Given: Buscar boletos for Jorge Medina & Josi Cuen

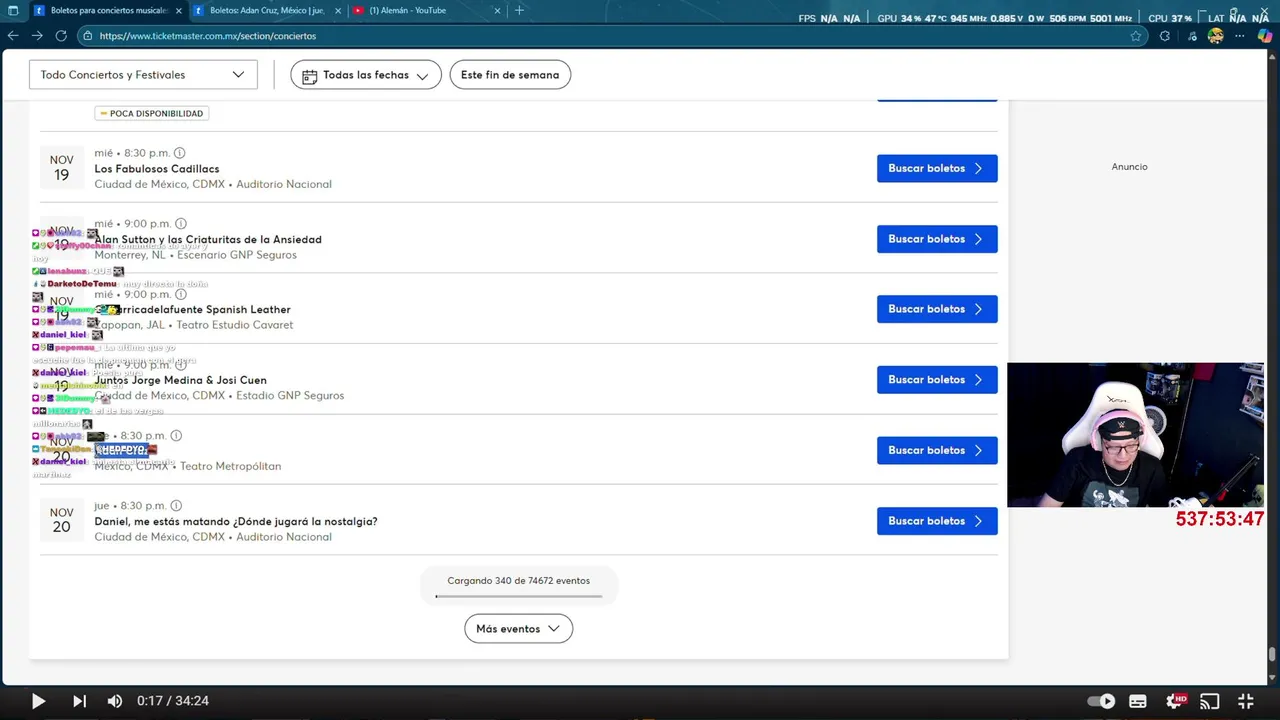Looking at the screenshot, I should 937,380.
